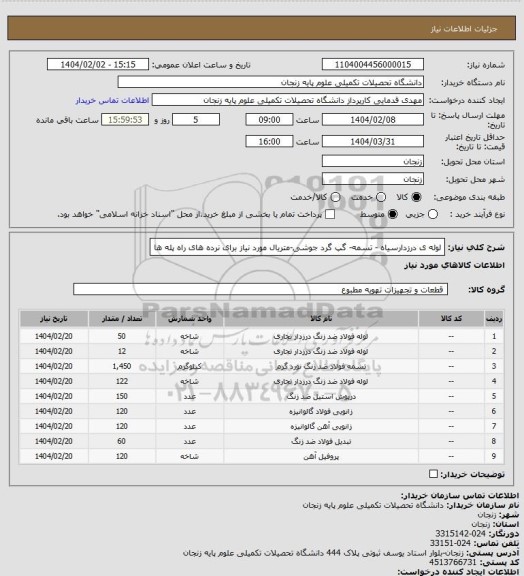Viewport: 524px width, 576px height.
Task: Click the fax number 3315142-024
Action: click(460, 533)
